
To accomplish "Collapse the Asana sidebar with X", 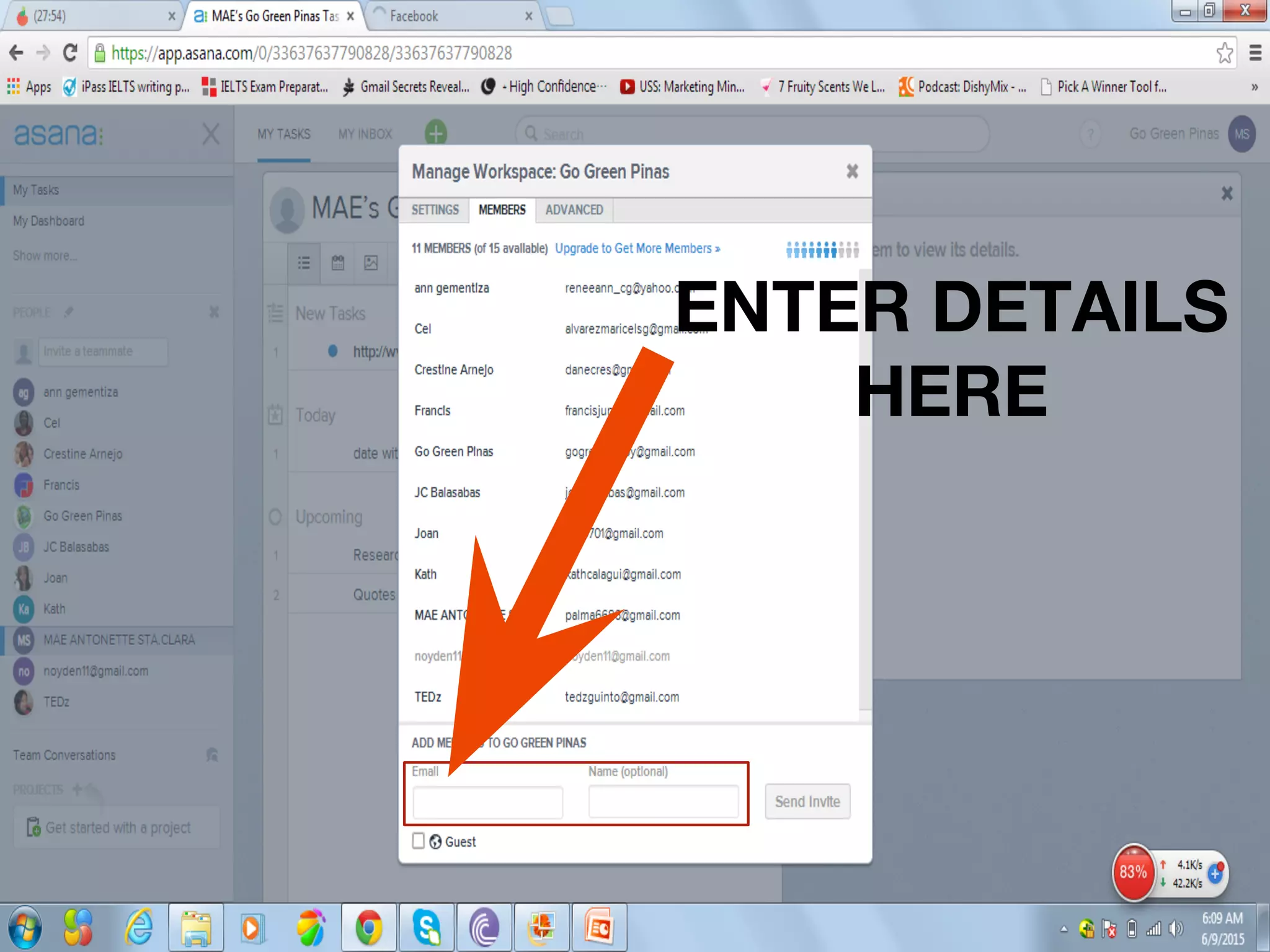I will 211,133.
